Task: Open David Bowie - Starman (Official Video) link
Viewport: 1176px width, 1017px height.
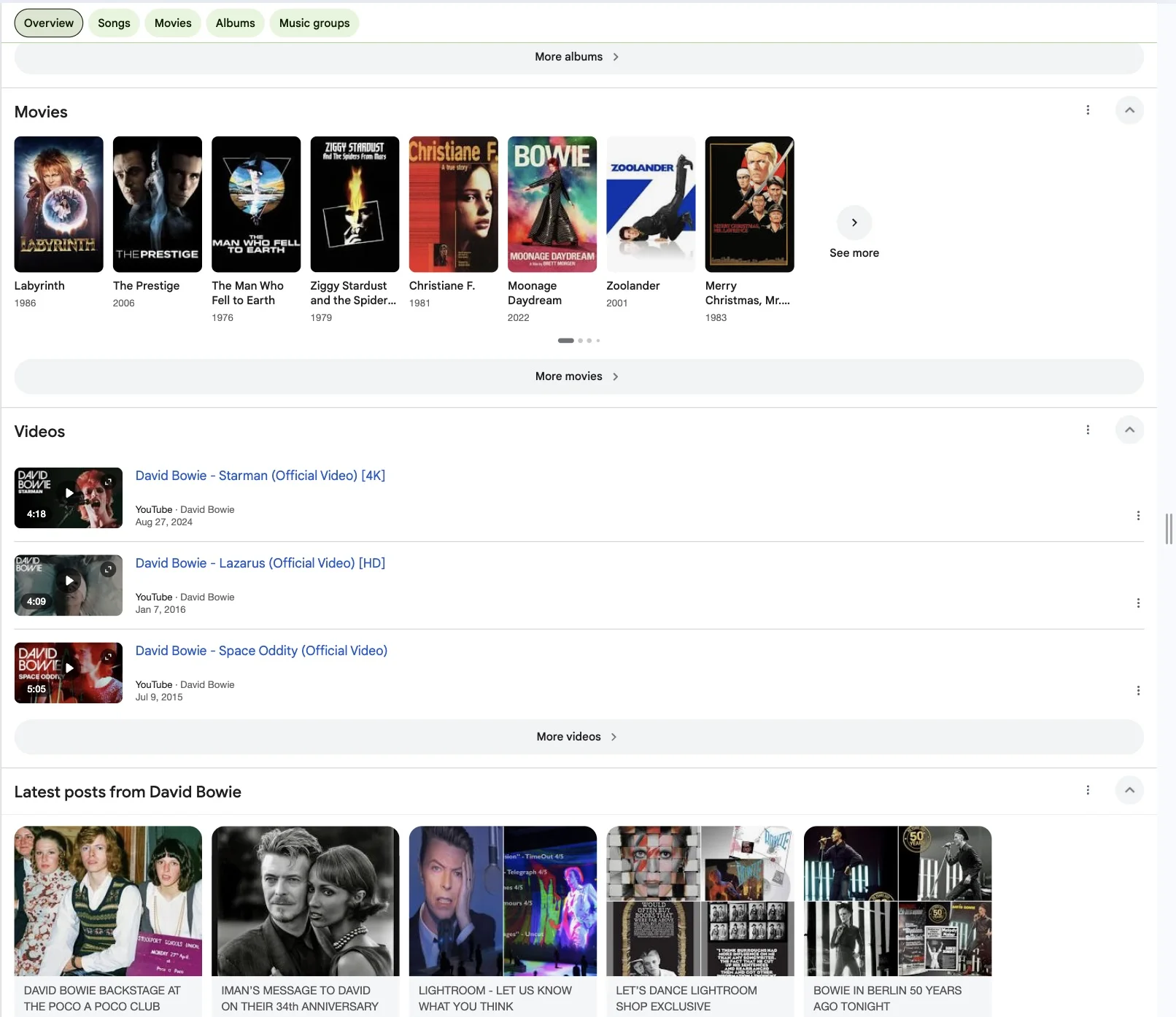Action: 260,476
